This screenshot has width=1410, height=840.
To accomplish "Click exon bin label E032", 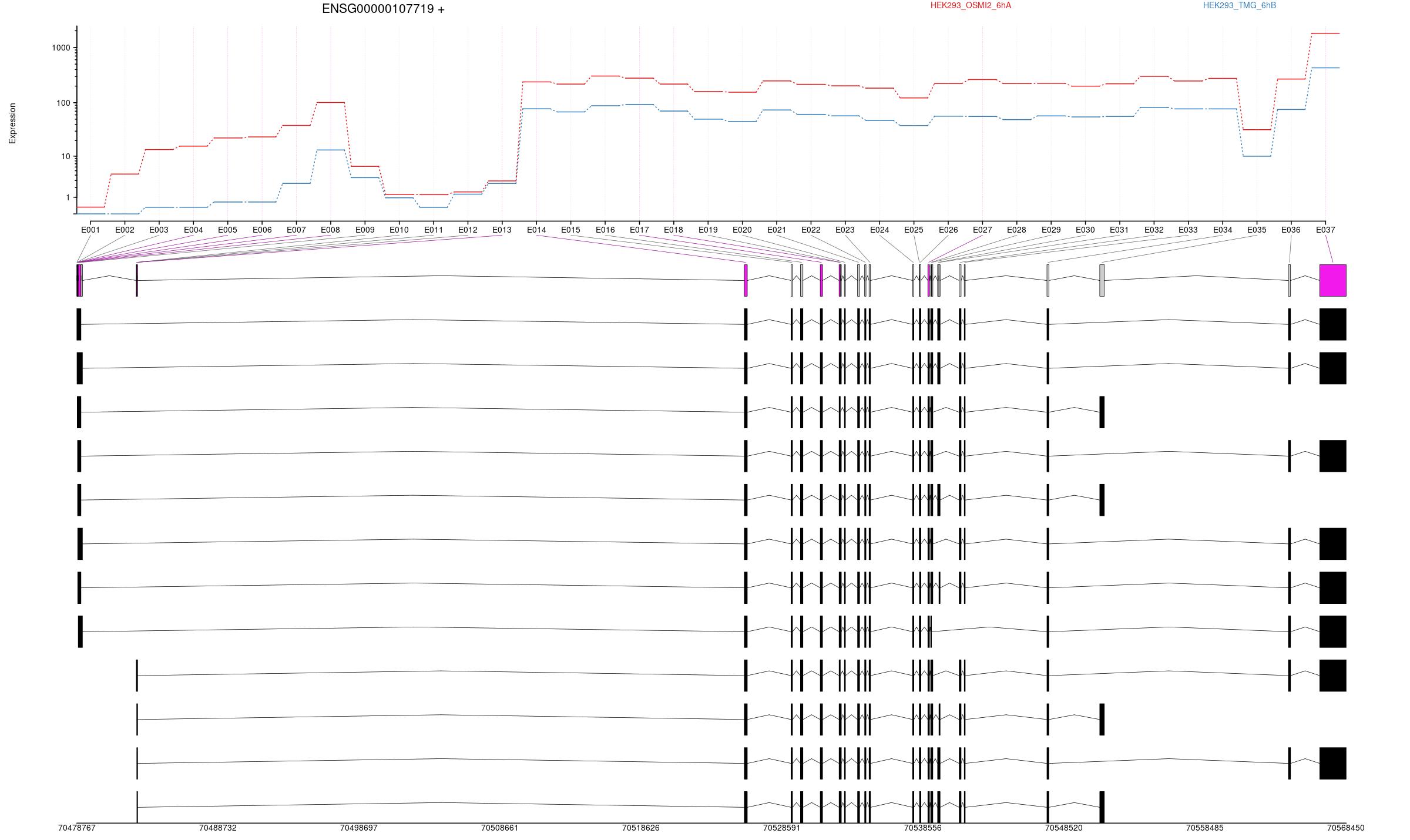I will click(1154, 230).
